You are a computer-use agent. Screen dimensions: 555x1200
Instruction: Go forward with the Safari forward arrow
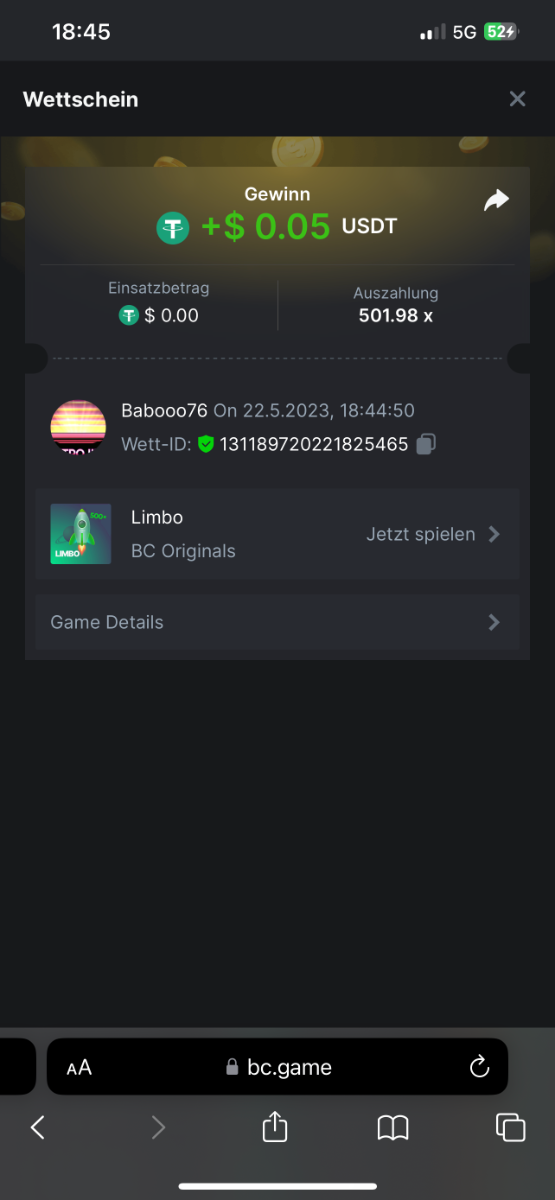[x=158, y=1127]
